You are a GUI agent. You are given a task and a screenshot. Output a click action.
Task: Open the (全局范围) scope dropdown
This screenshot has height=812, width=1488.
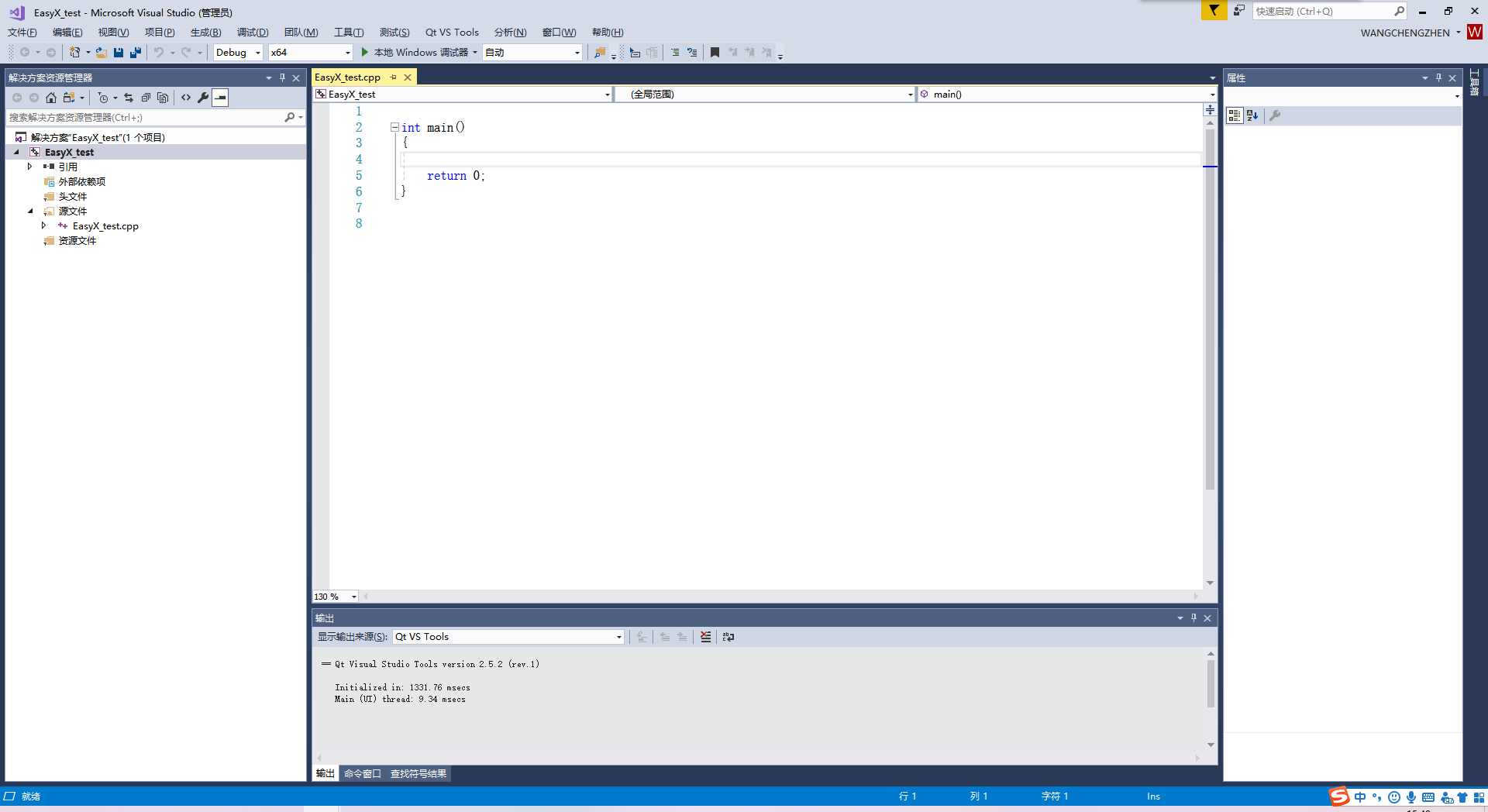point(910,95)
